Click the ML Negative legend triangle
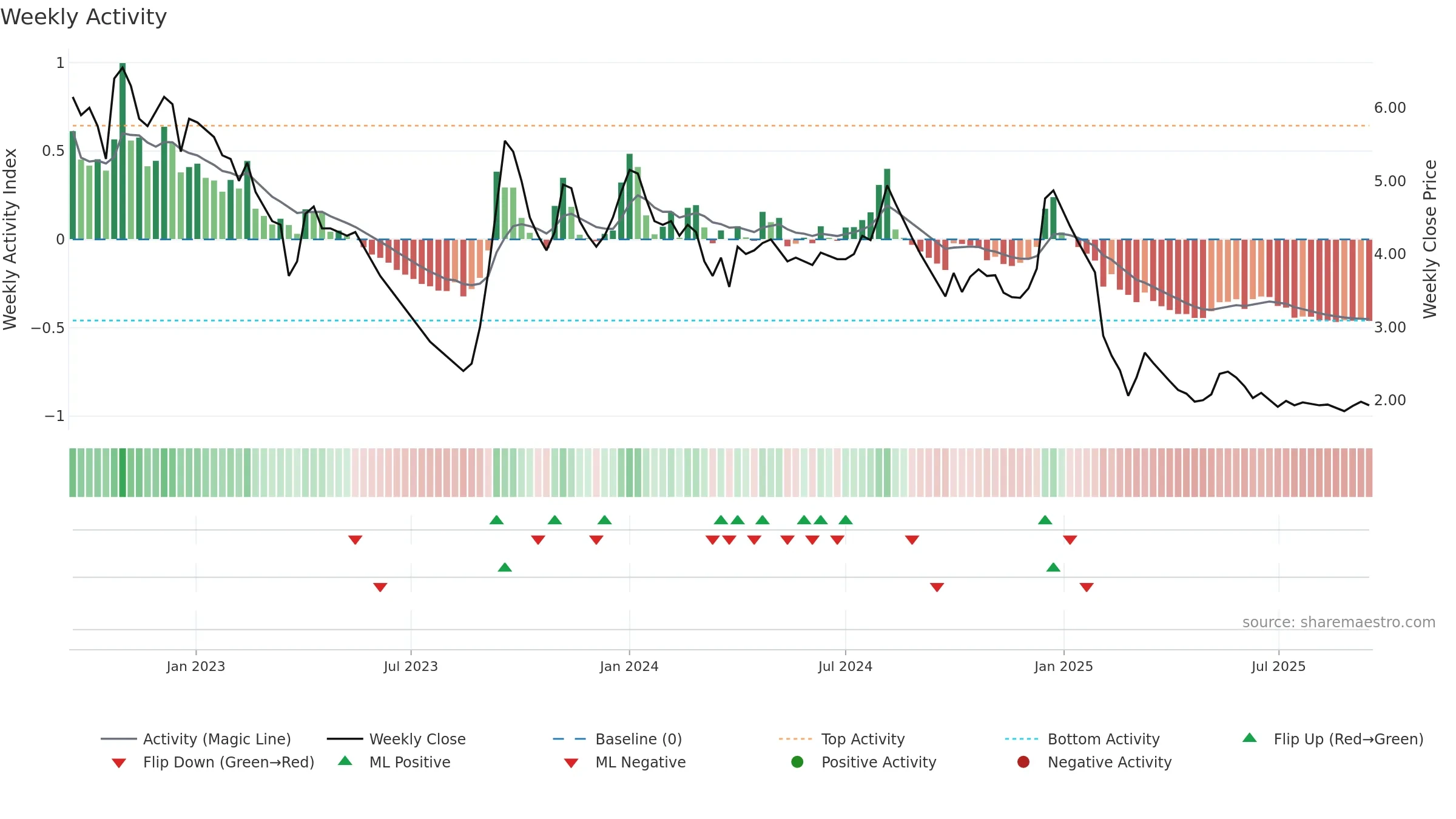1456x819 pixels. [571, 763]
